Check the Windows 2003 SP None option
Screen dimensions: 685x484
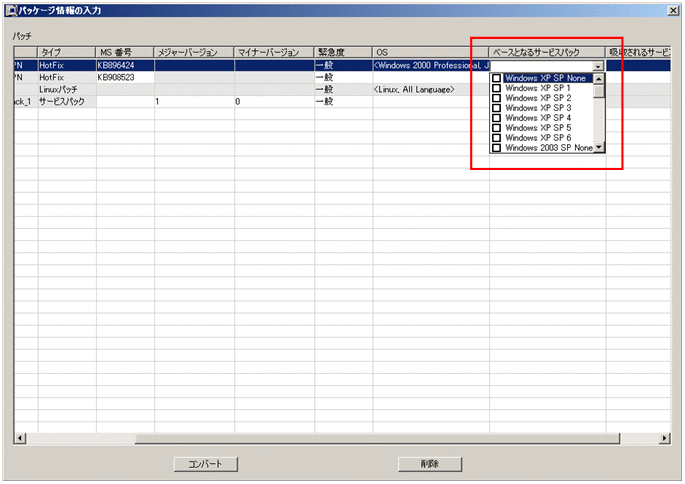pos(496,148)
